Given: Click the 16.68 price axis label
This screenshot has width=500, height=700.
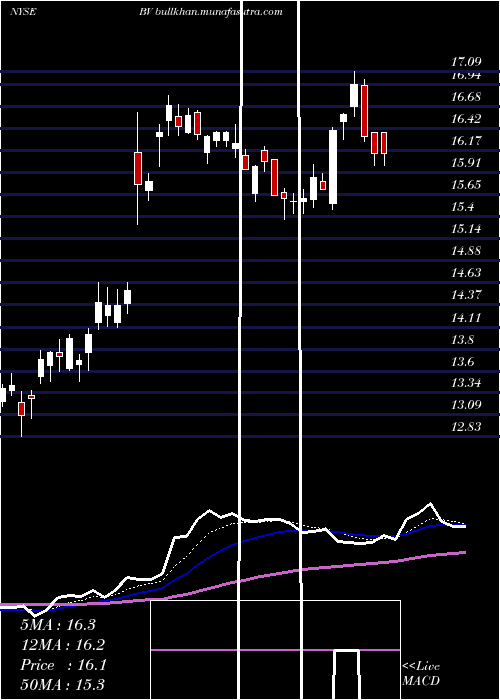Looking at the screenshot, I should 466,97.
